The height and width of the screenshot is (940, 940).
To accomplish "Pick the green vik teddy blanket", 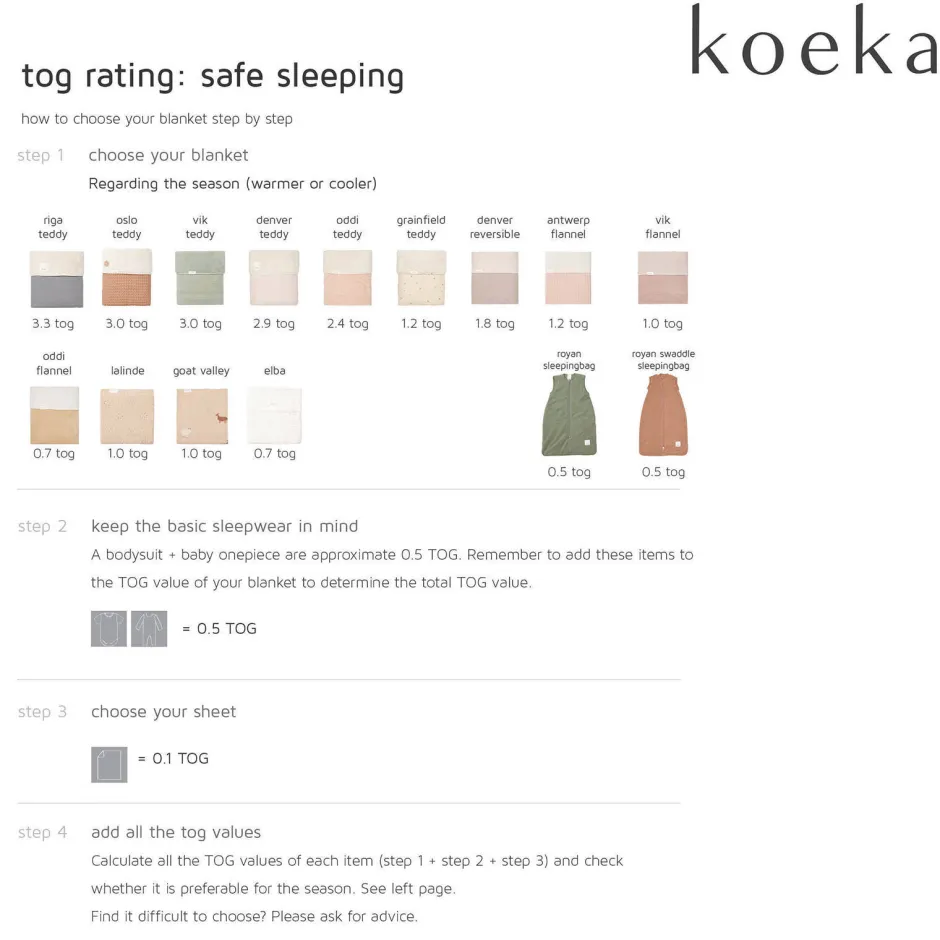I will tap(200, 278).
